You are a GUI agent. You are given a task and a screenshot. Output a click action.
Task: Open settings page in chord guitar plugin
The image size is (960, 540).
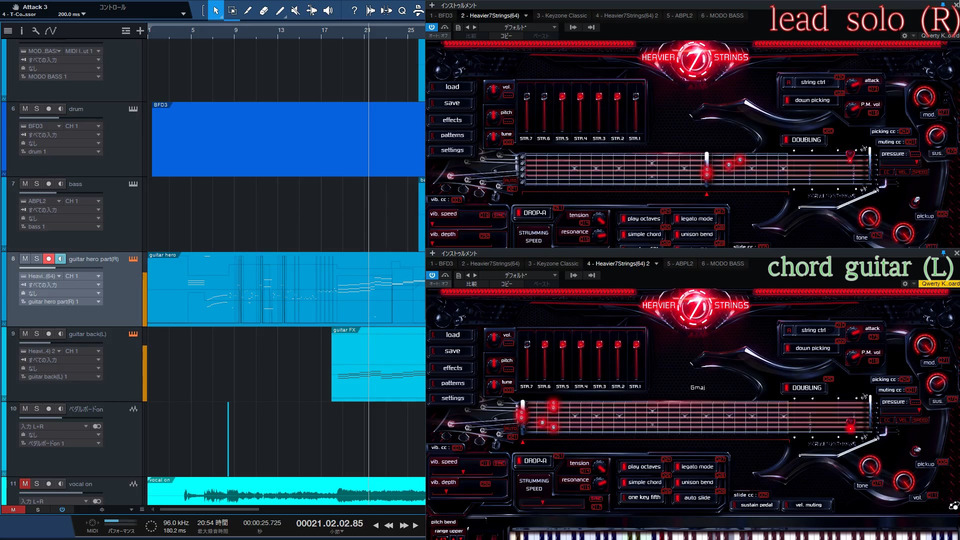click(x=452, y=398)
